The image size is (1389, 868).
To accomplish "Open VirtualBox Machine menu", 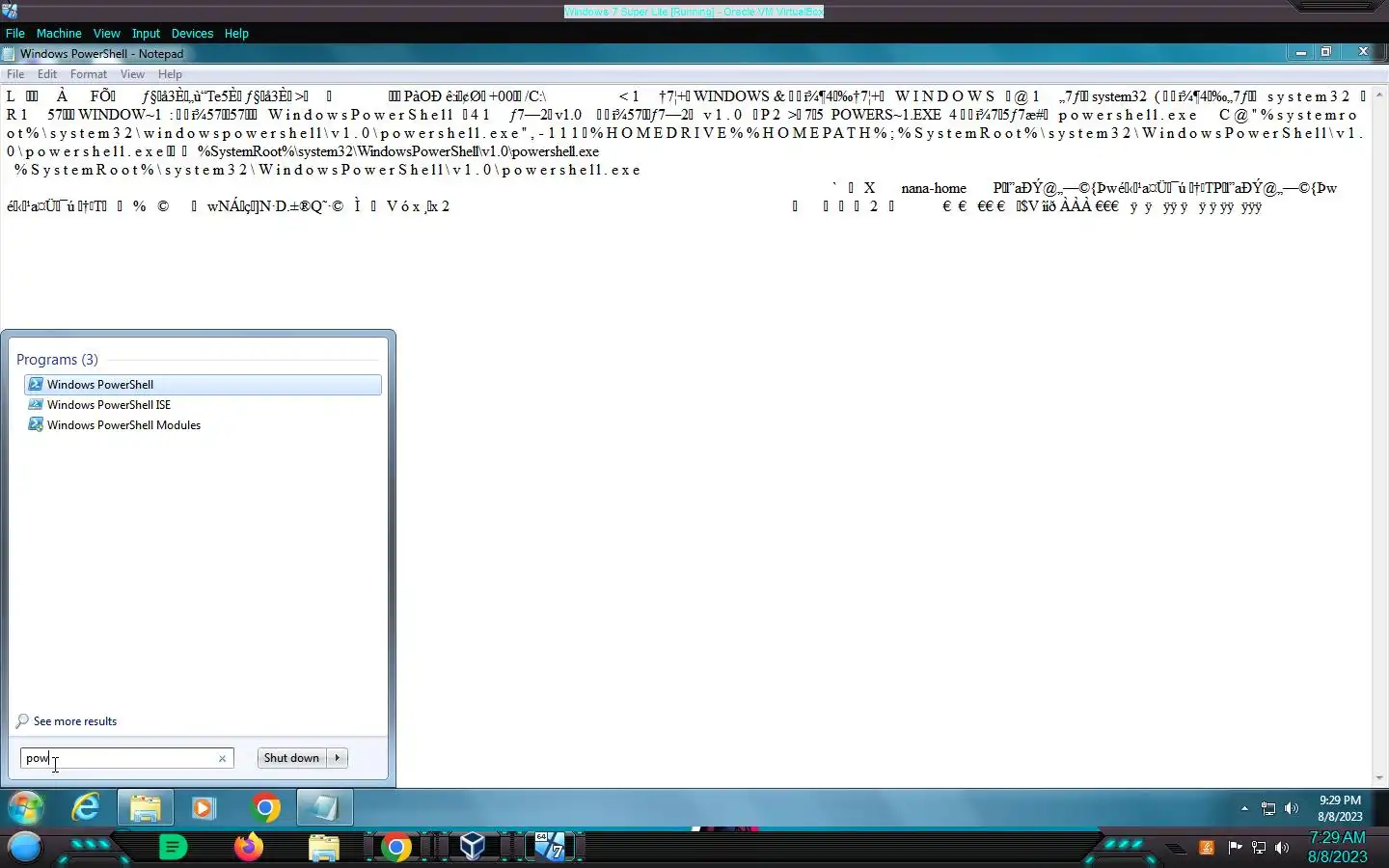I will point(59,33).
